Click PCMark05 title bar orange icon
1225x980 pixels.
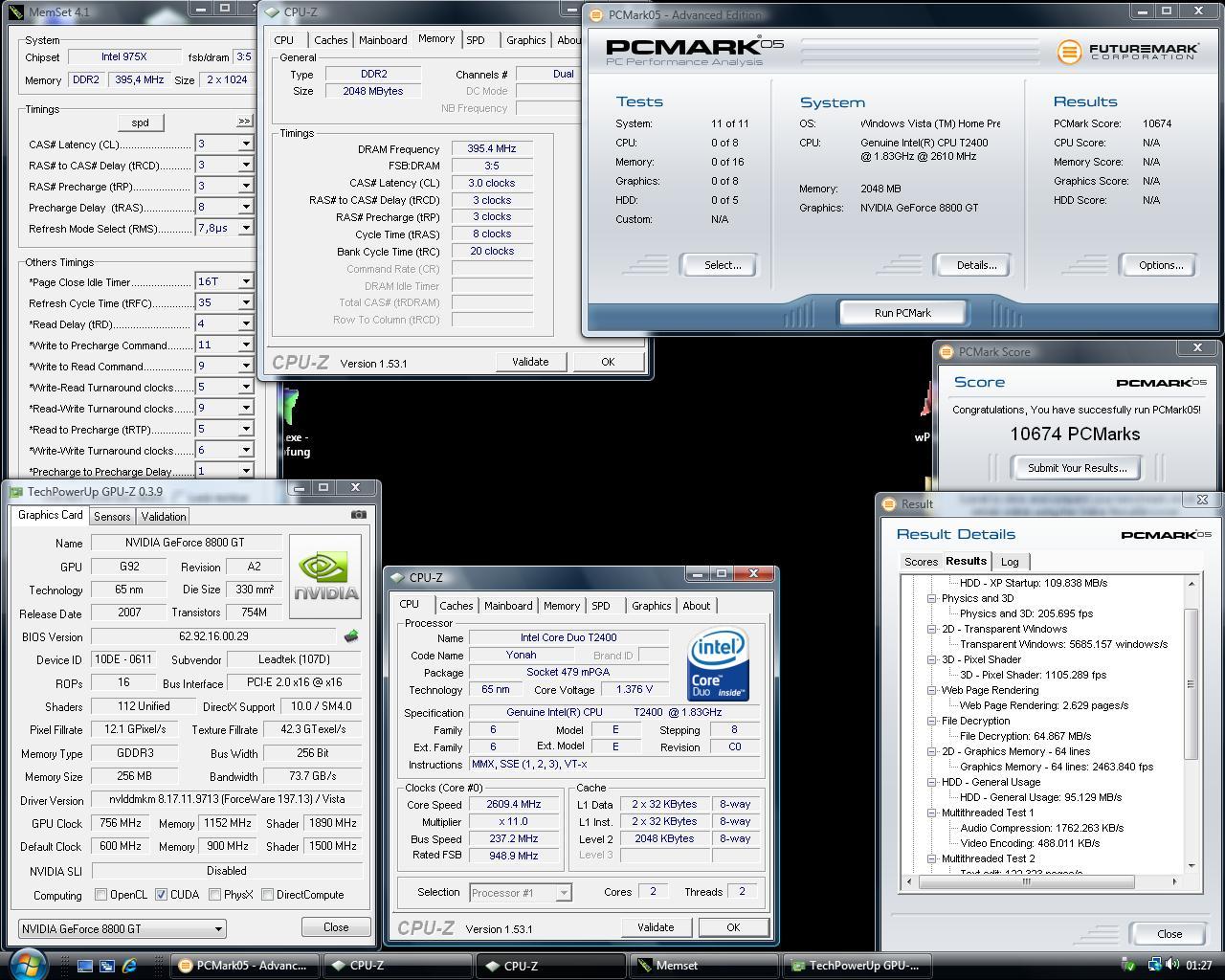tap(596, 14)
